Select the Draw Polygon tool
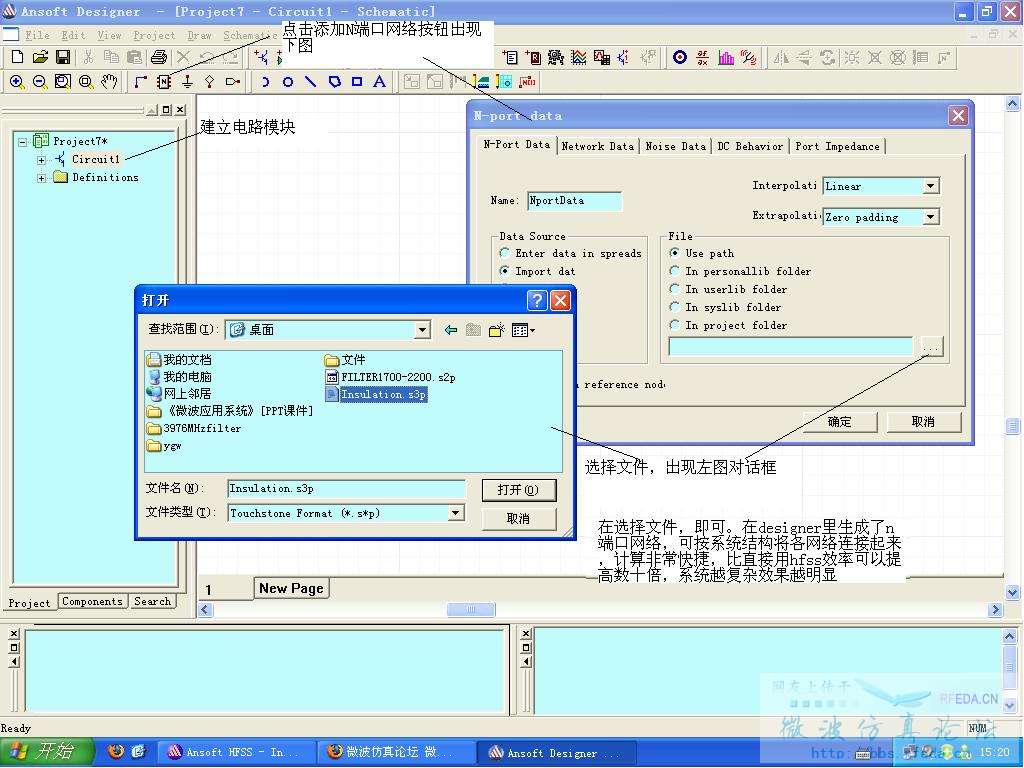 334,82
